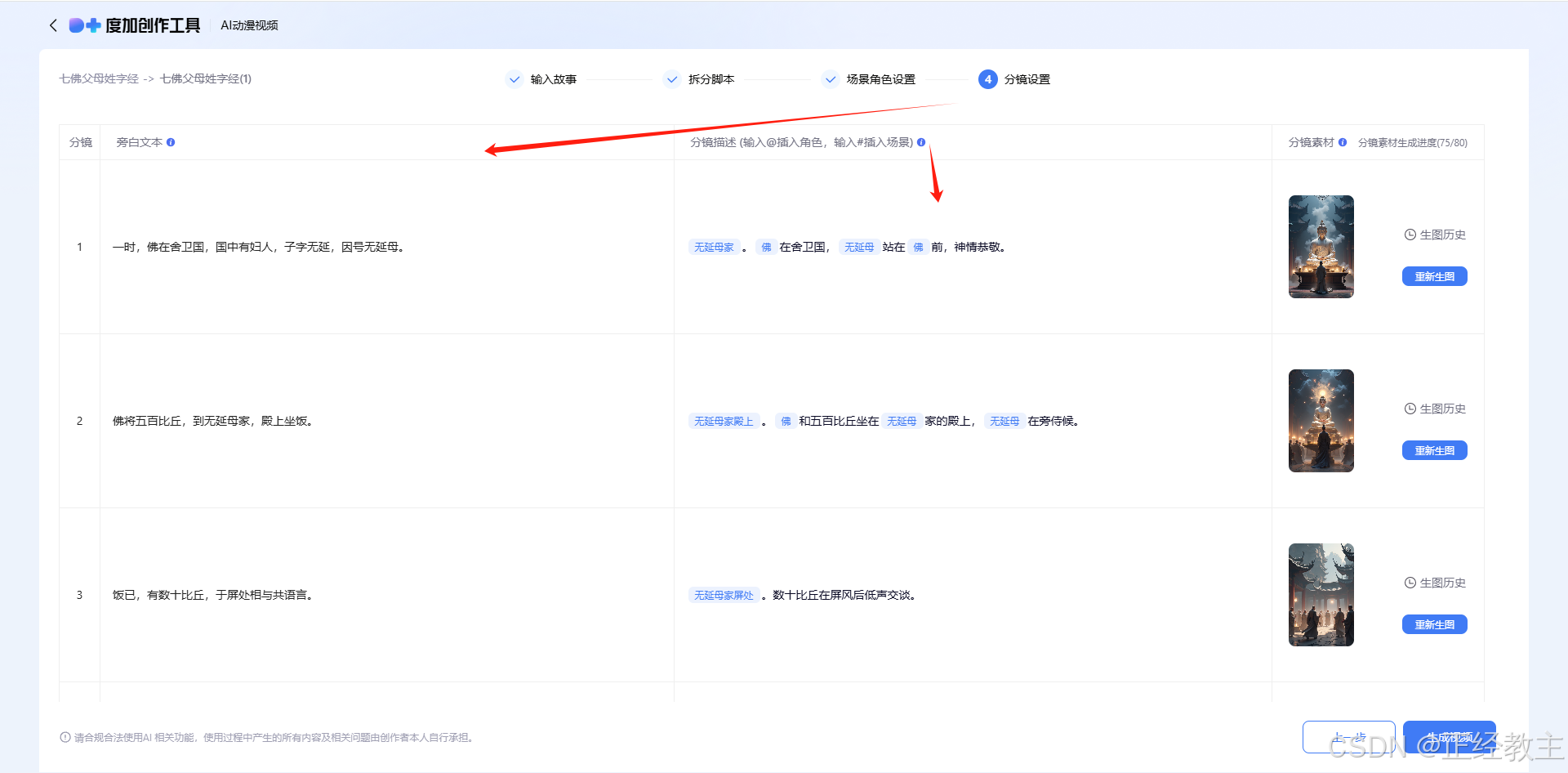Open storyboard 2 thumbnail image
The image size is (1568, 773).
coord(1321,421)
